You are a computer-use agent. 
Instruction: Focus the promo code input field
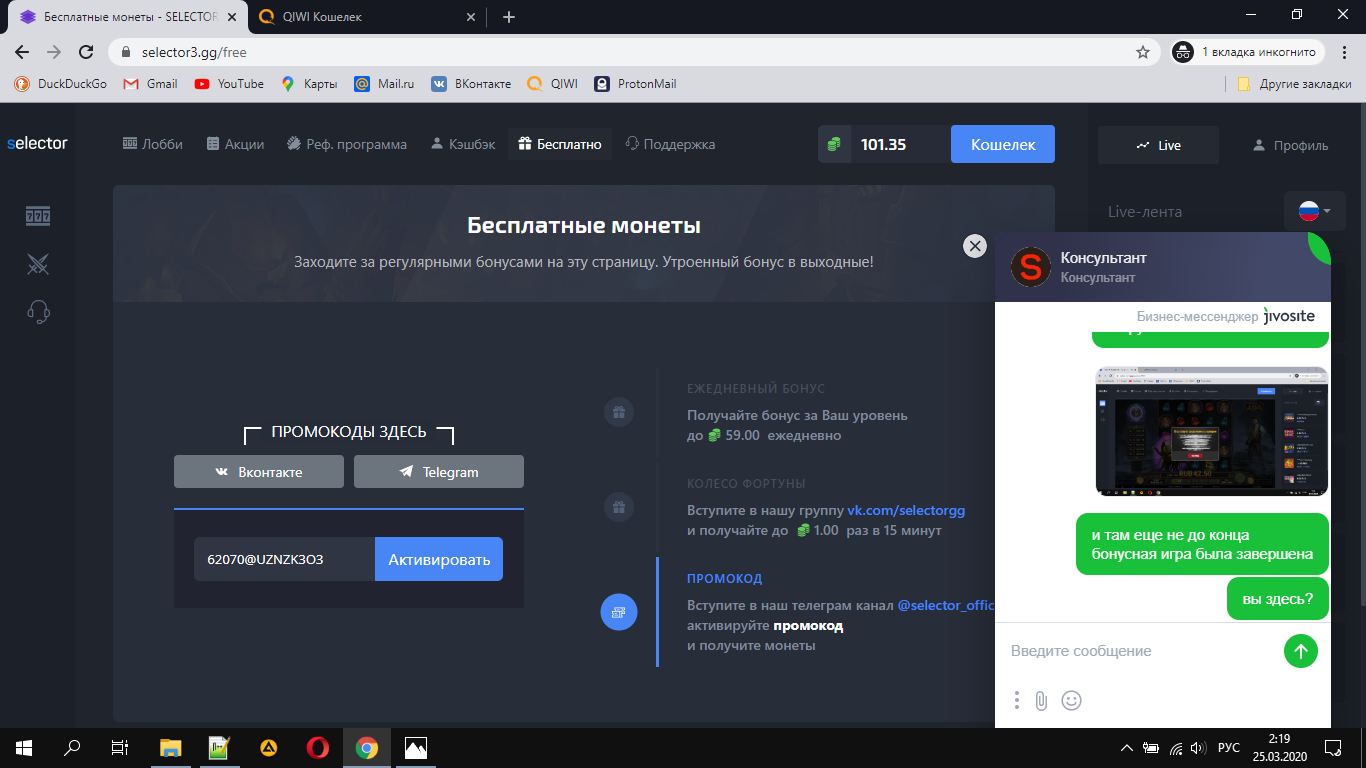point(284,559)
